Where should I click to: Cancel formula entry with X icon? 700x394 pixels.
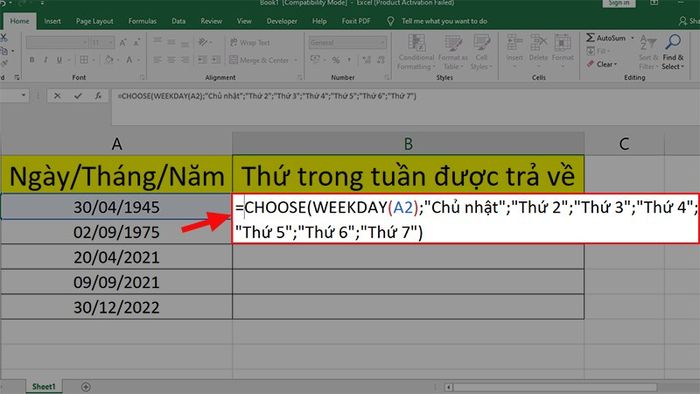point(57,95)
